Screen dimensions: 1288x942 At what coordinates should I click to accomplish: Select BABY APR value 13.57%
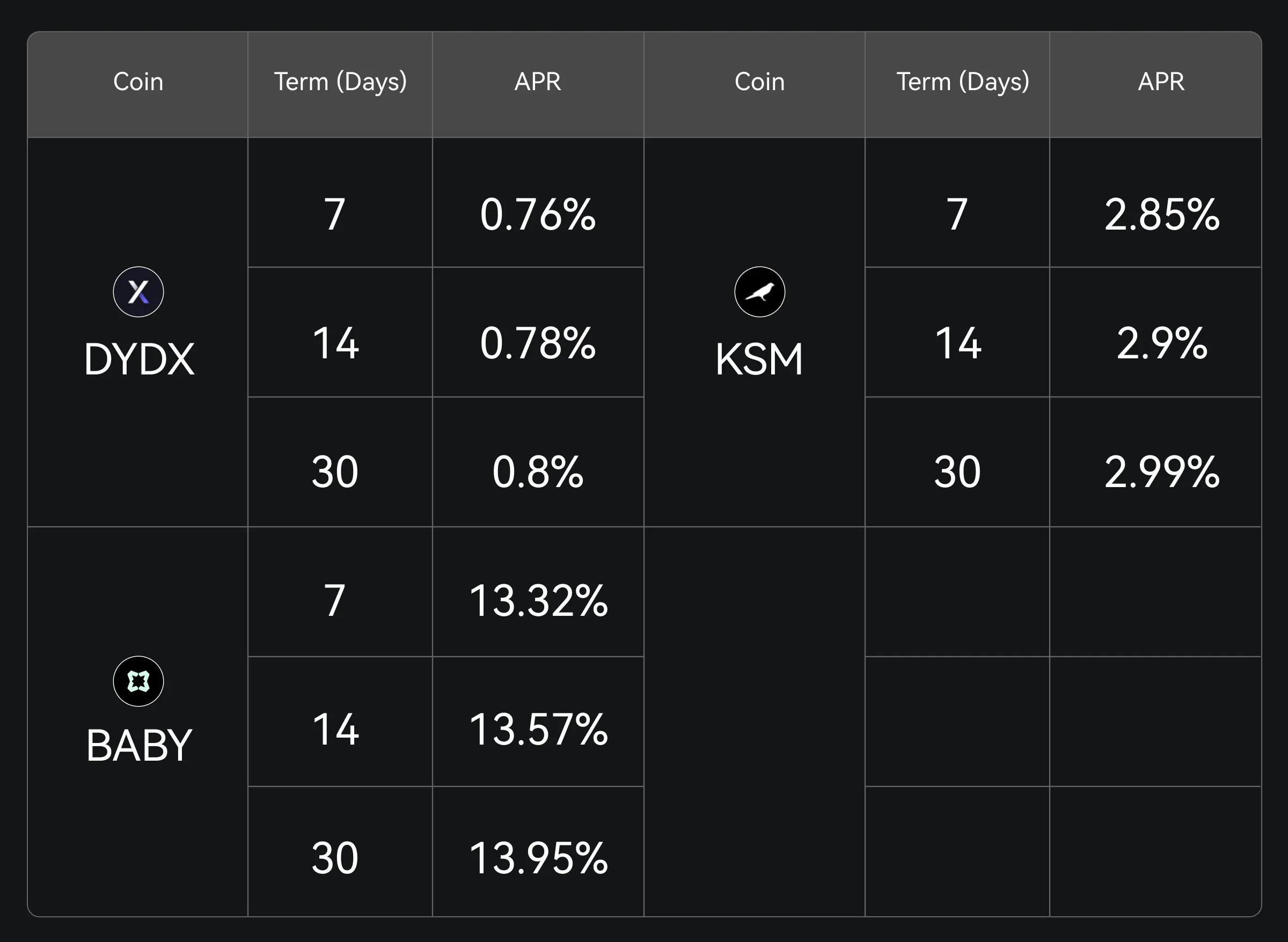coord(538,730)
